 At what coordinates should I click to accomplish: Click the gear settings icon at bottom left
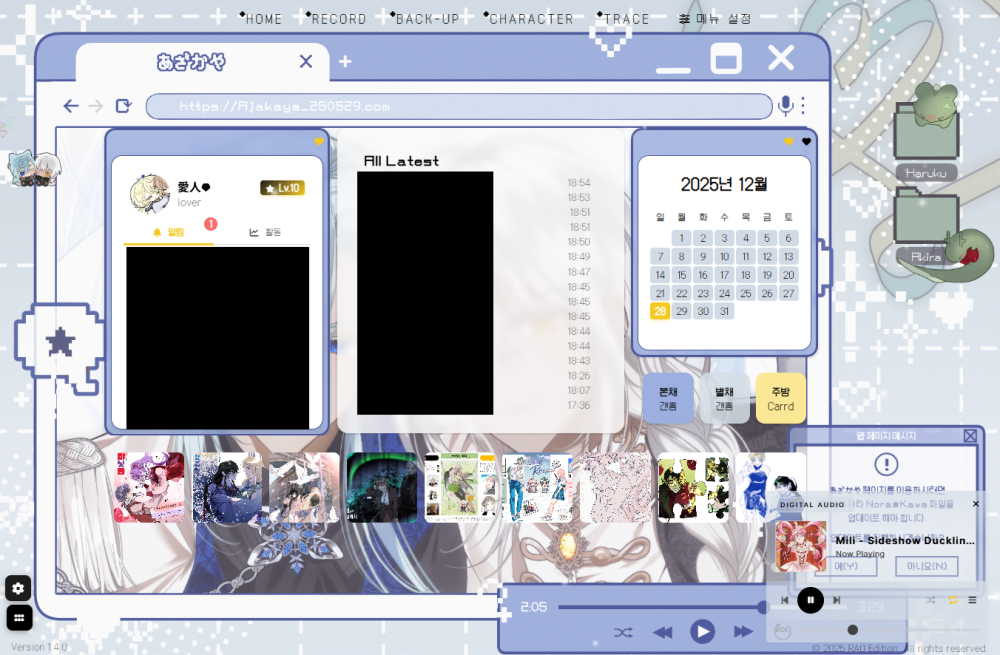tap(19, 588)
